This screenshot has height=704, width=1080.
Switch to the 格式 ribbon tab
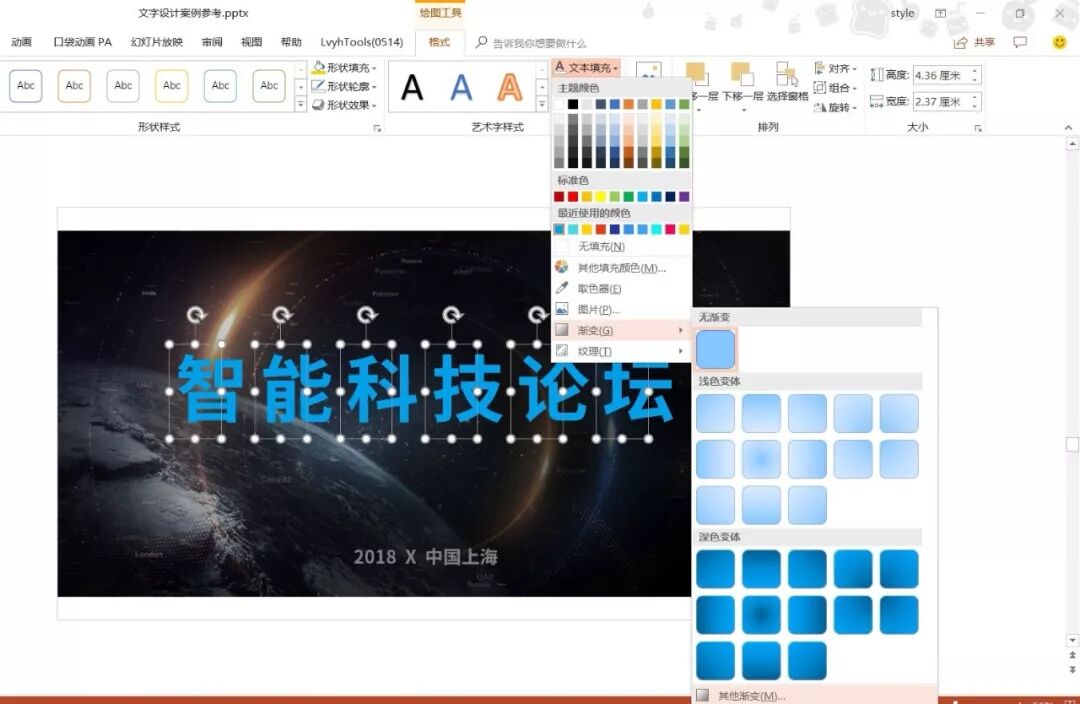439,42
